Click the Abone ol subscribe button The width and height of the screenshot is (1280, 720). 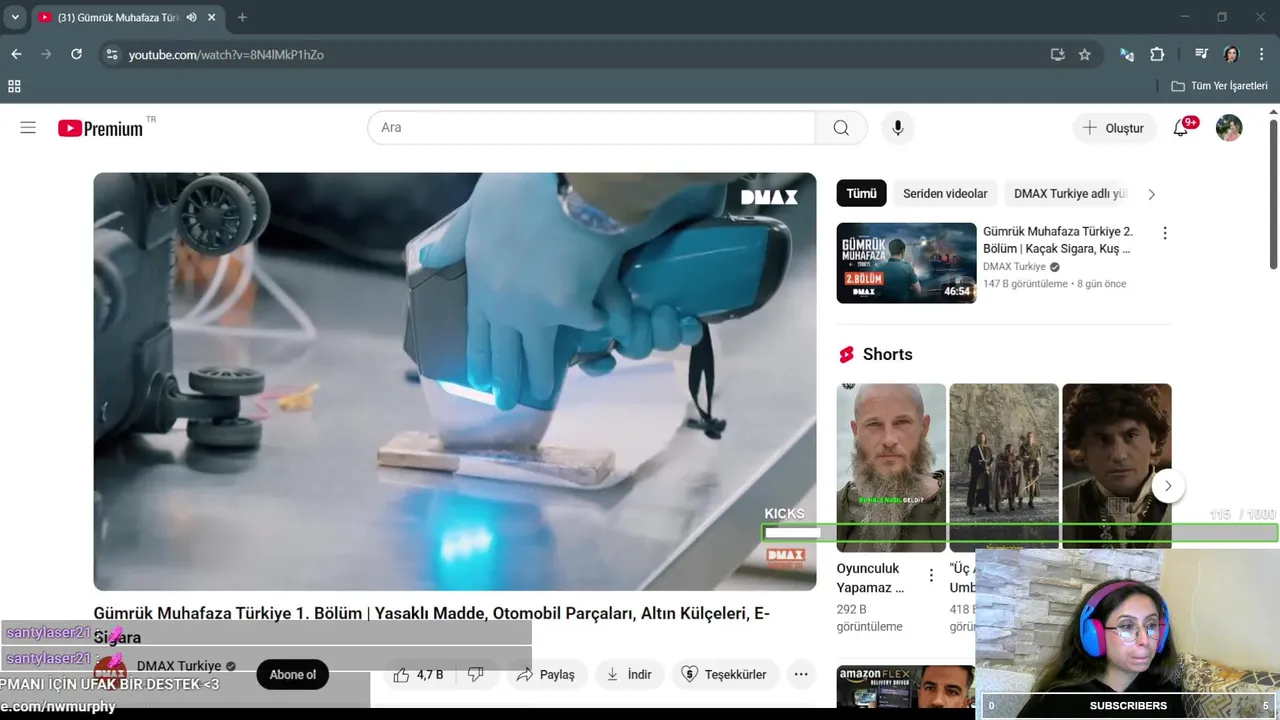click(292, 675)
